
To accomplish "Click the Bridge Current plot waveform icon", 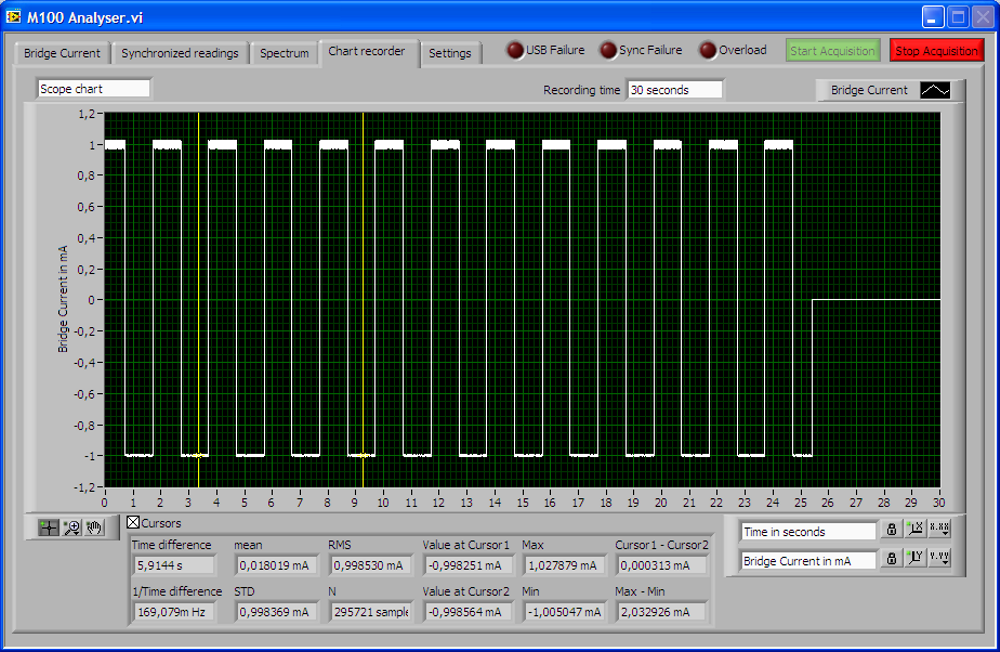I will 937,89.
